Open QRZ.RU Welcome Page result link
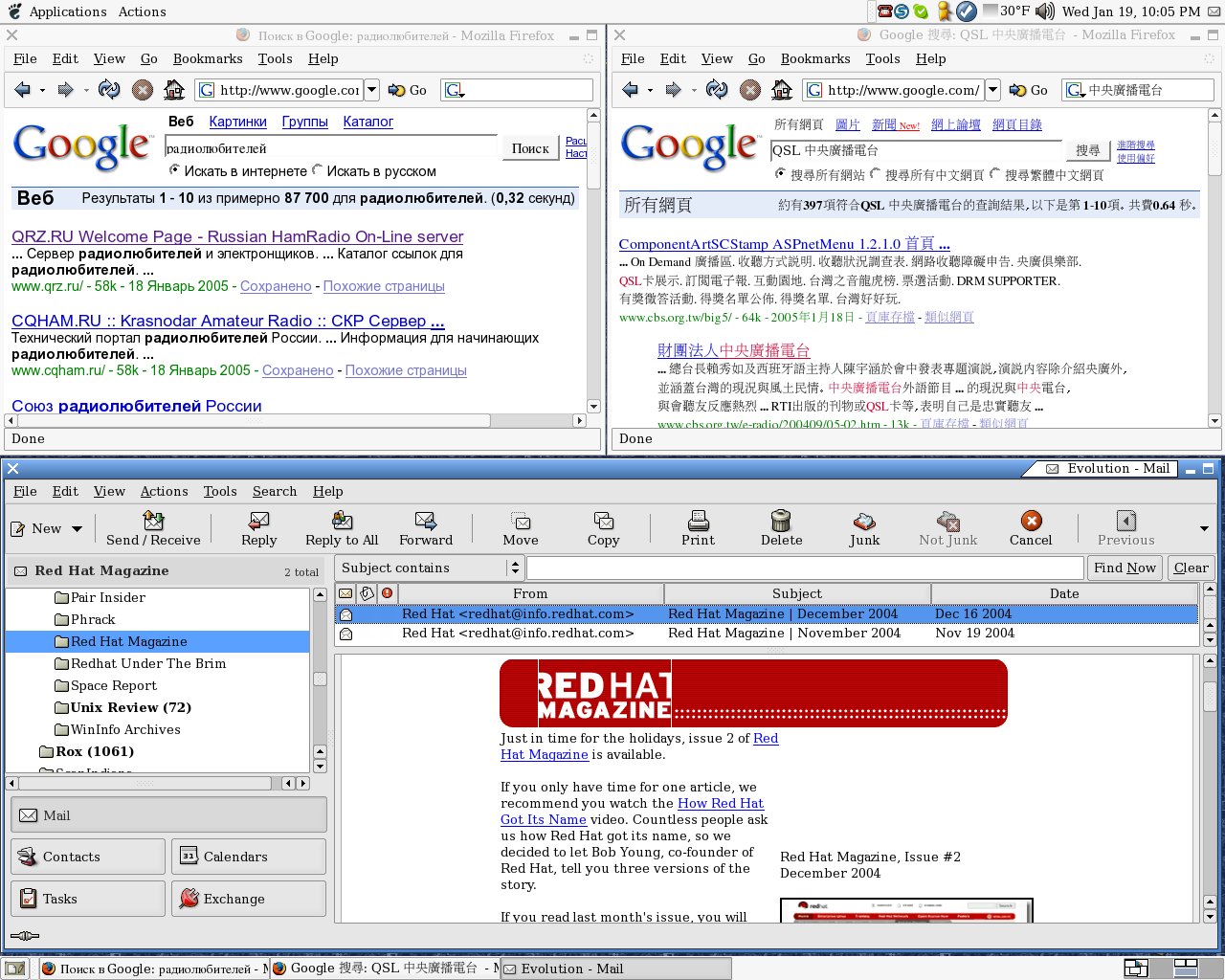This screenshot has height=980, width=1225. click(237, 236)
